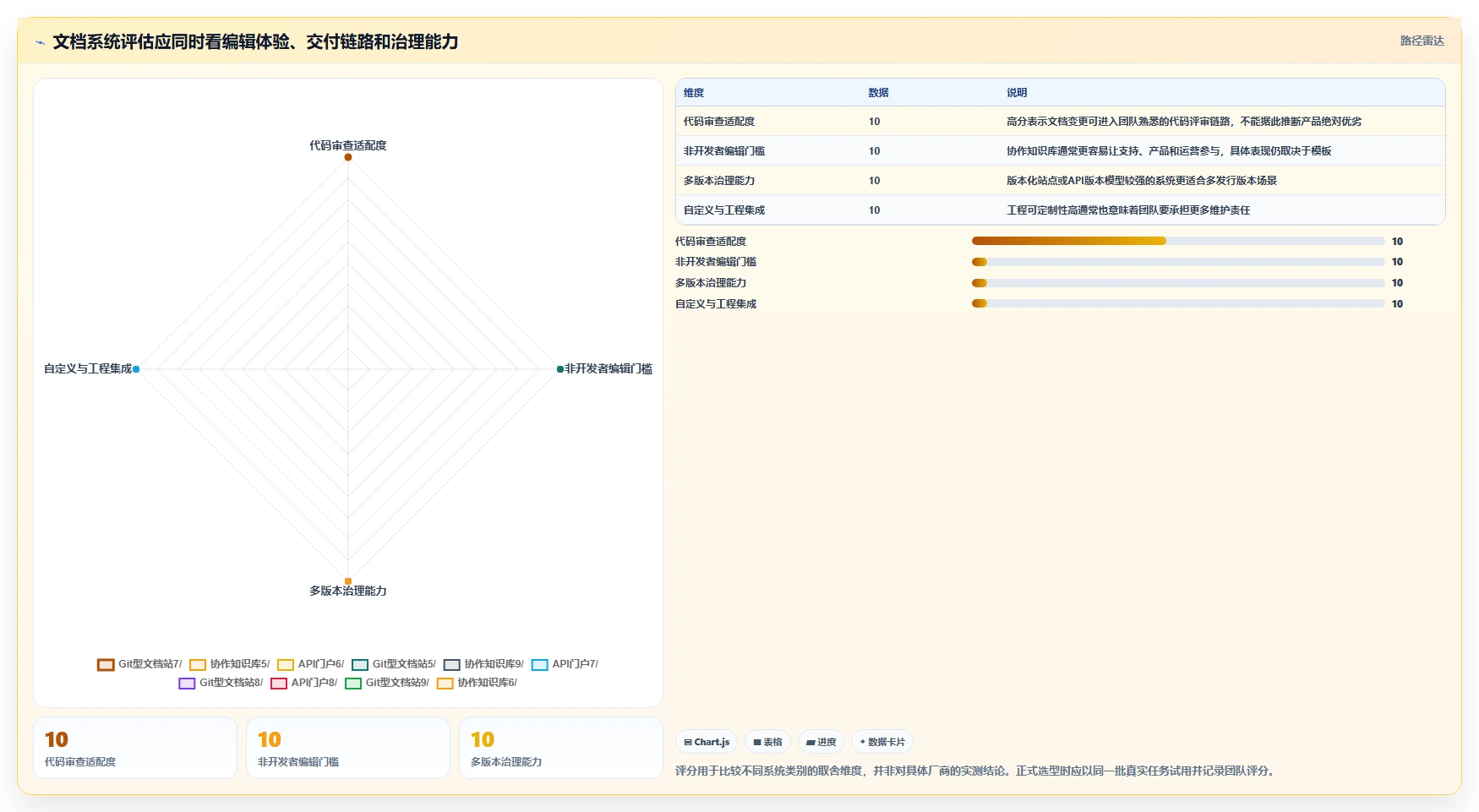Click the 多版本治理能力 progress bar

[x=1178, y=283]
